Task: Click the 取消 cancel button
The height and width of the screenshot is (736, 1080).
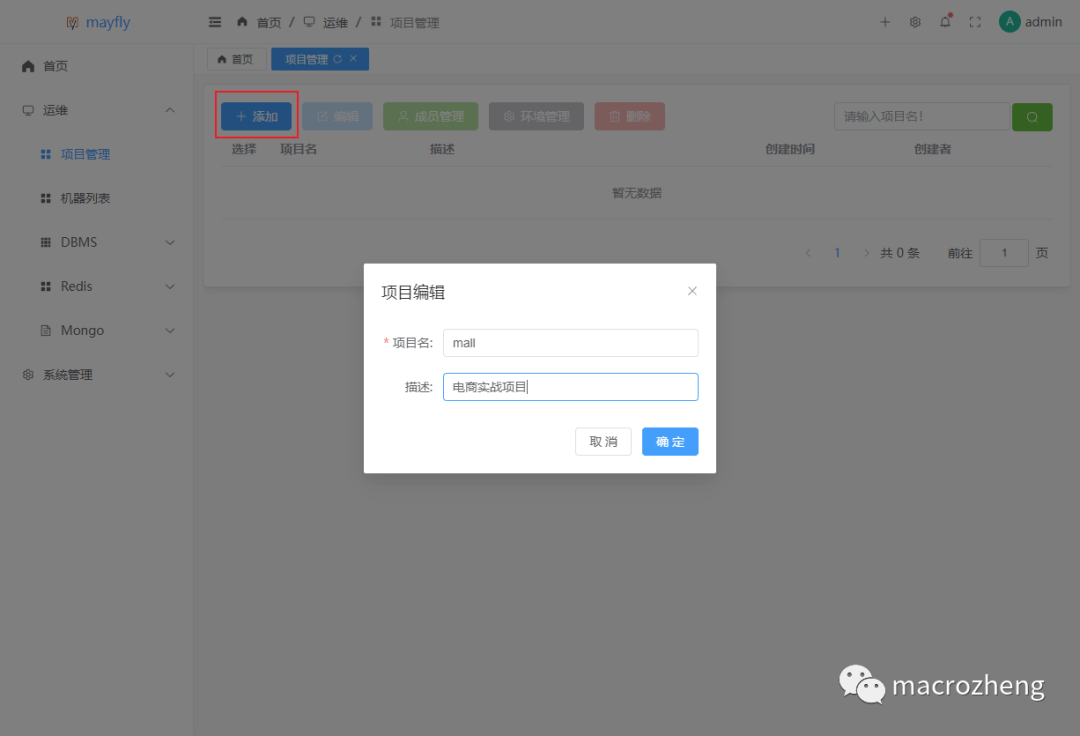Action: click(x=603, y=442)
